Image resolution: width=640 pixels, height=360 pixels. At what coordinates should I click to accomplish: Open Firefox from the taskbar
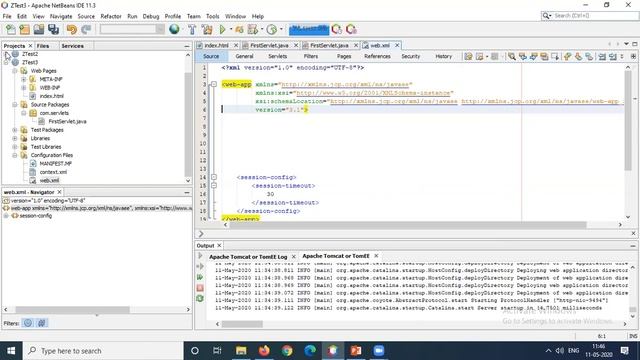[x=264, y=351]
